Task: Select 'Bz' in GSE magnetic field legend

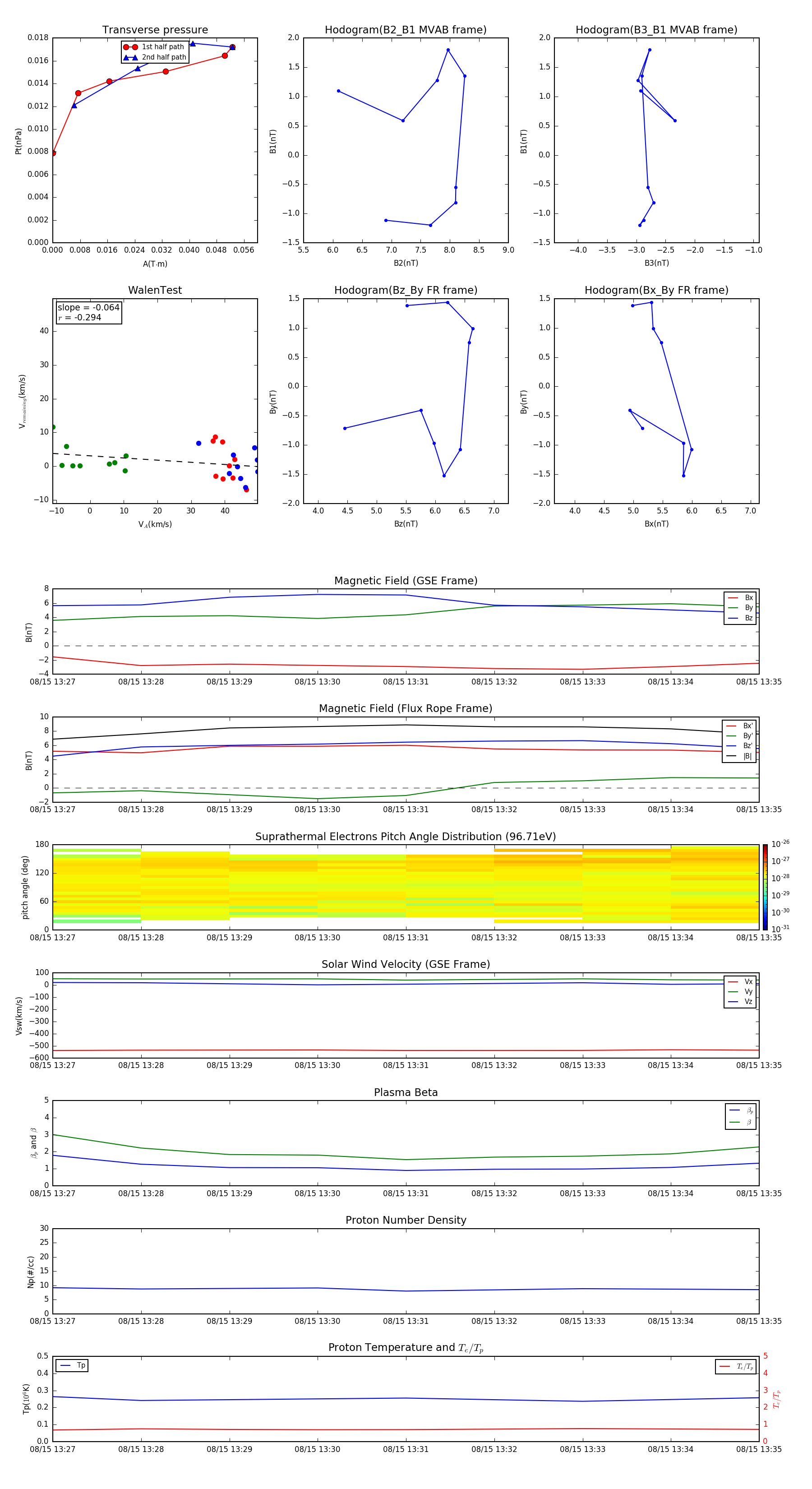Action: [x=740, y=618]
